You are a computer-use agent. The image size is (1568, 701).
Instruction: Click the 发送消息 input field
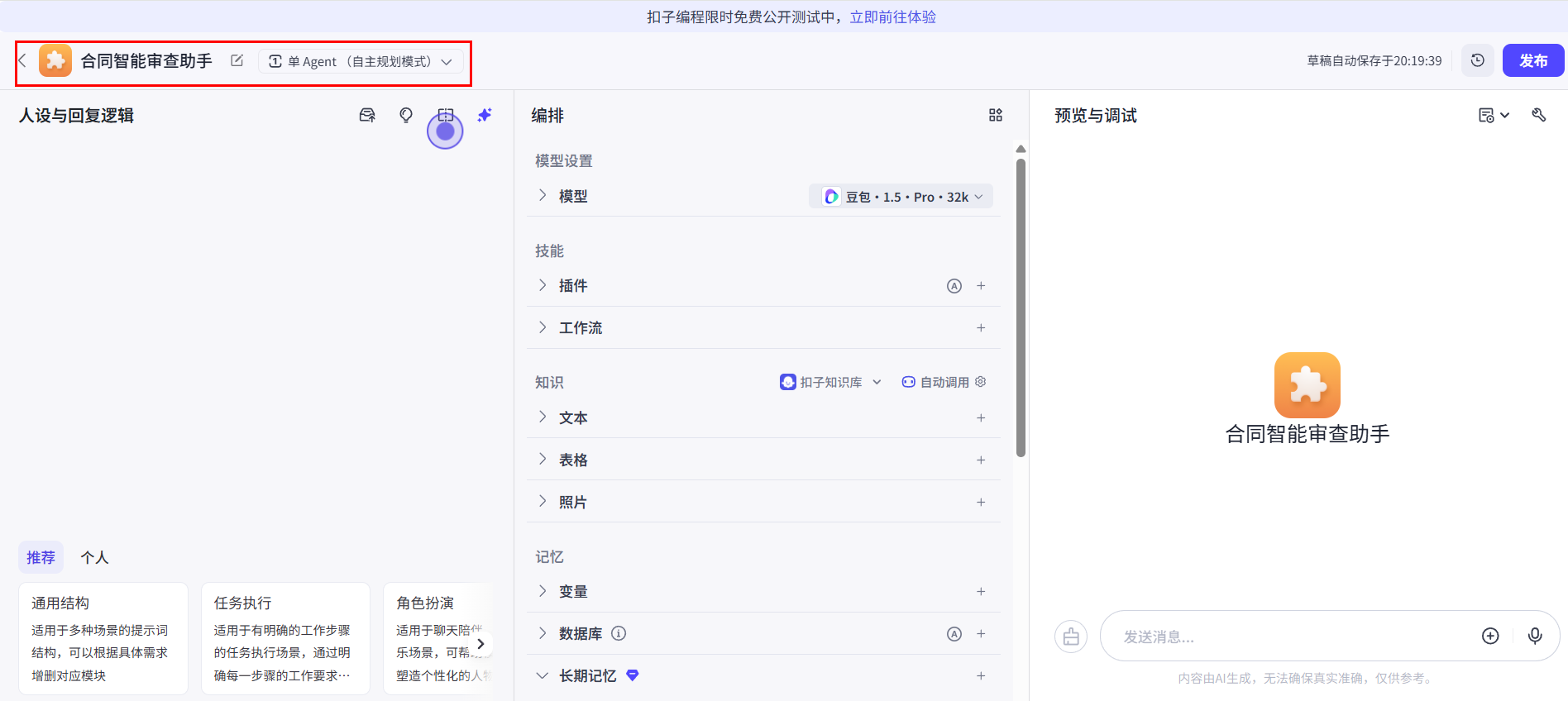1294,637
